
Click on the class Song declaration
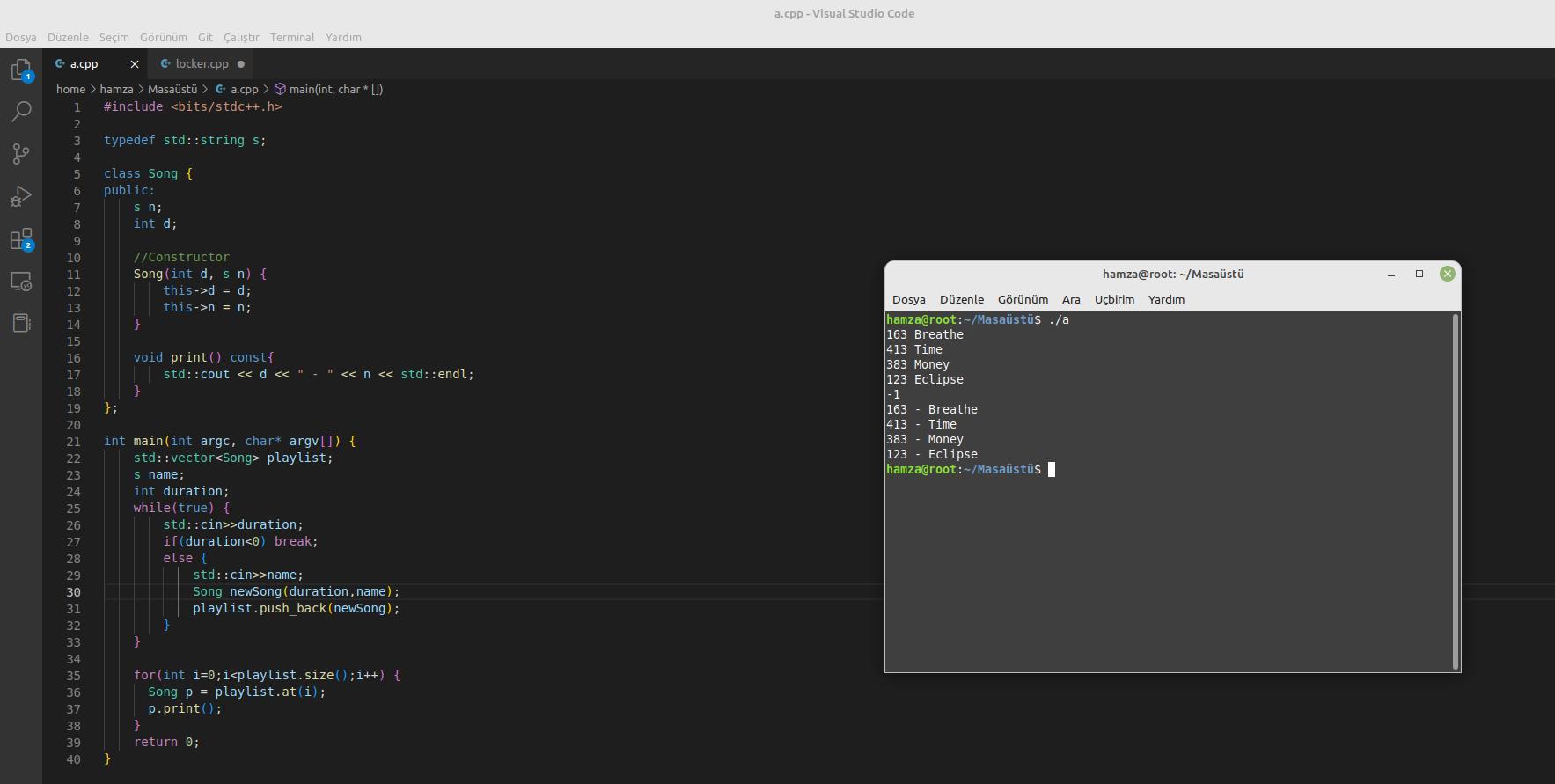(x=148, y=173)
